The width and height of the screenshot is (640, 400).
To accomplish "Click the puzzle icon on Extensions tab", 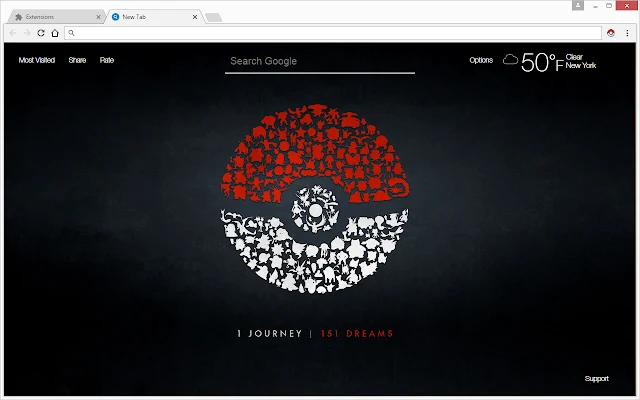I will (18, 17).
